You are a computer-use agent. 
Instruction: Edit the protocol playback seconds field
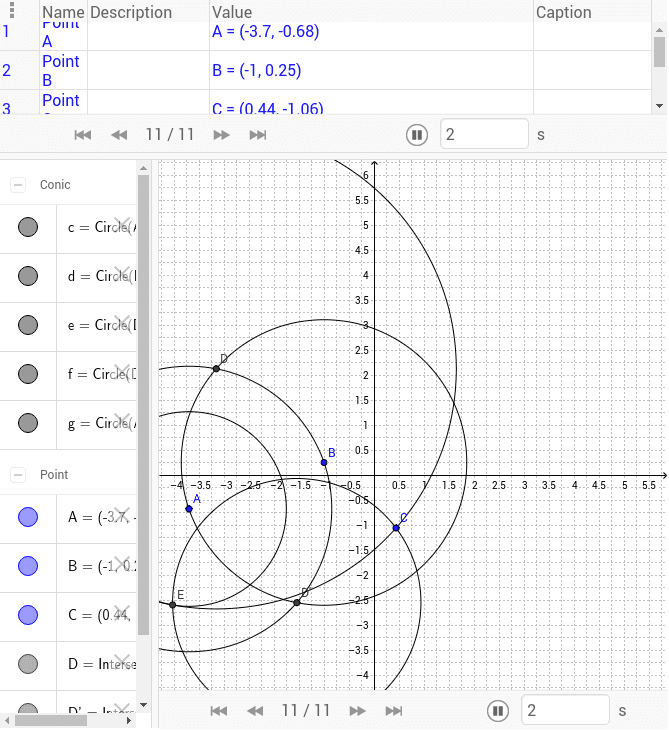pyautogui.click(x=484, y=134)
